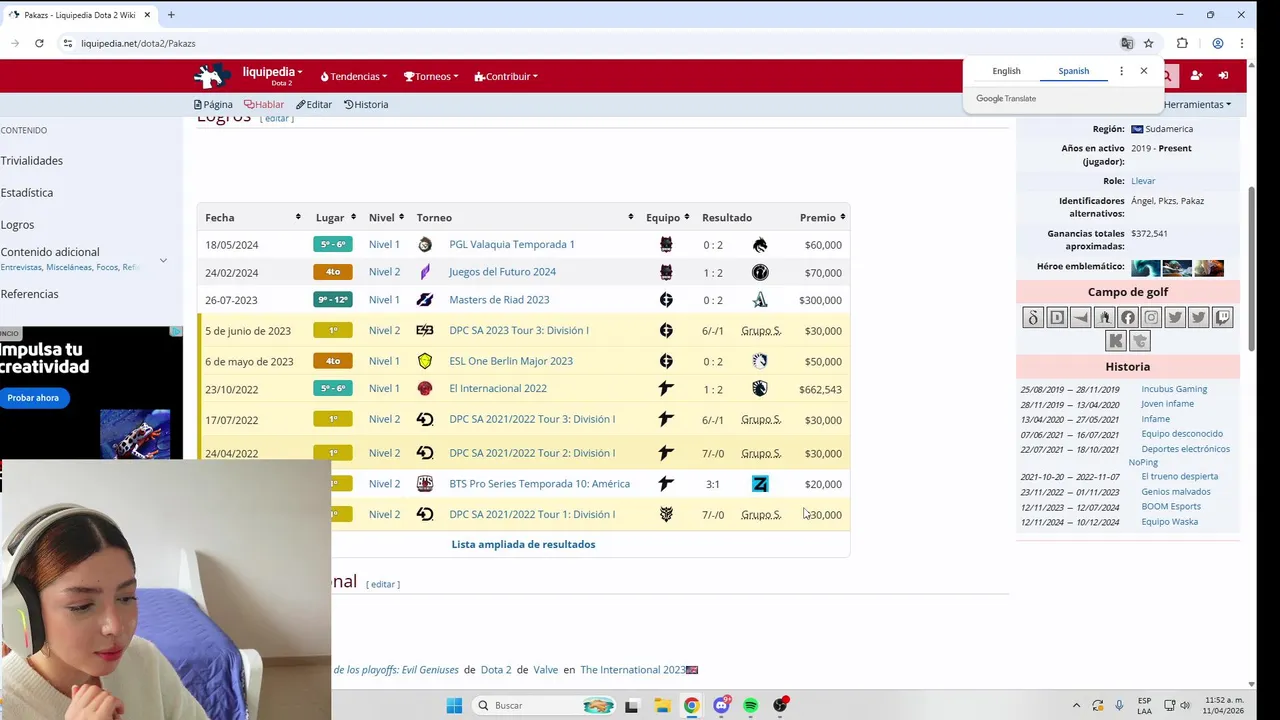Open the Tendencias dropdown menu
This screenshot has height=720, width=1280.
(354, 76)
